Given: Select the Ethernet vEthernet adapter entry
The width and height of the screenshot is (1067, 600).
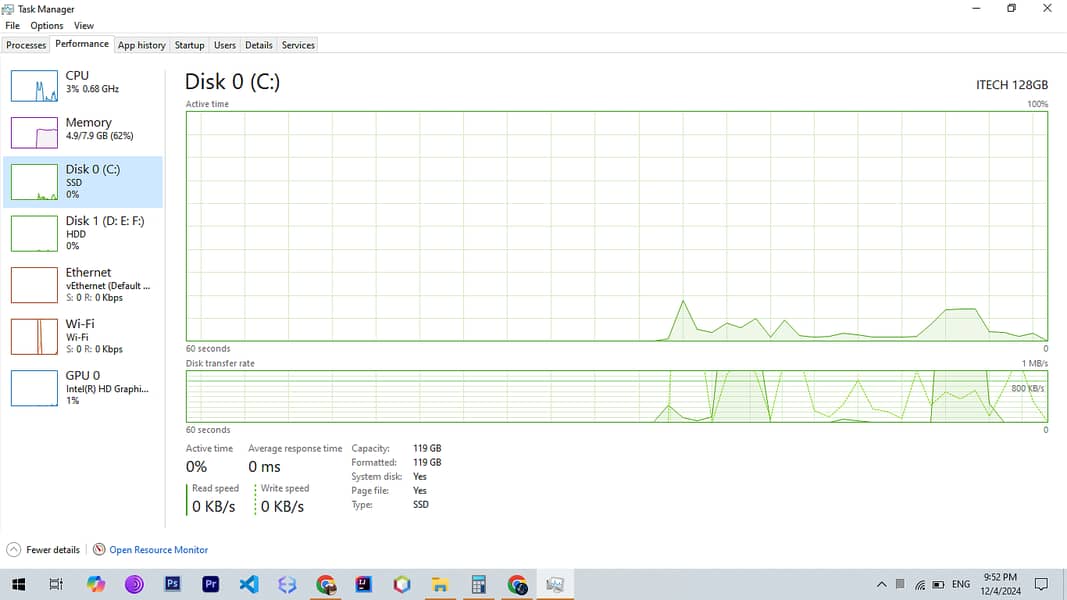Looking at the screenshot, I should pos(83,285).
